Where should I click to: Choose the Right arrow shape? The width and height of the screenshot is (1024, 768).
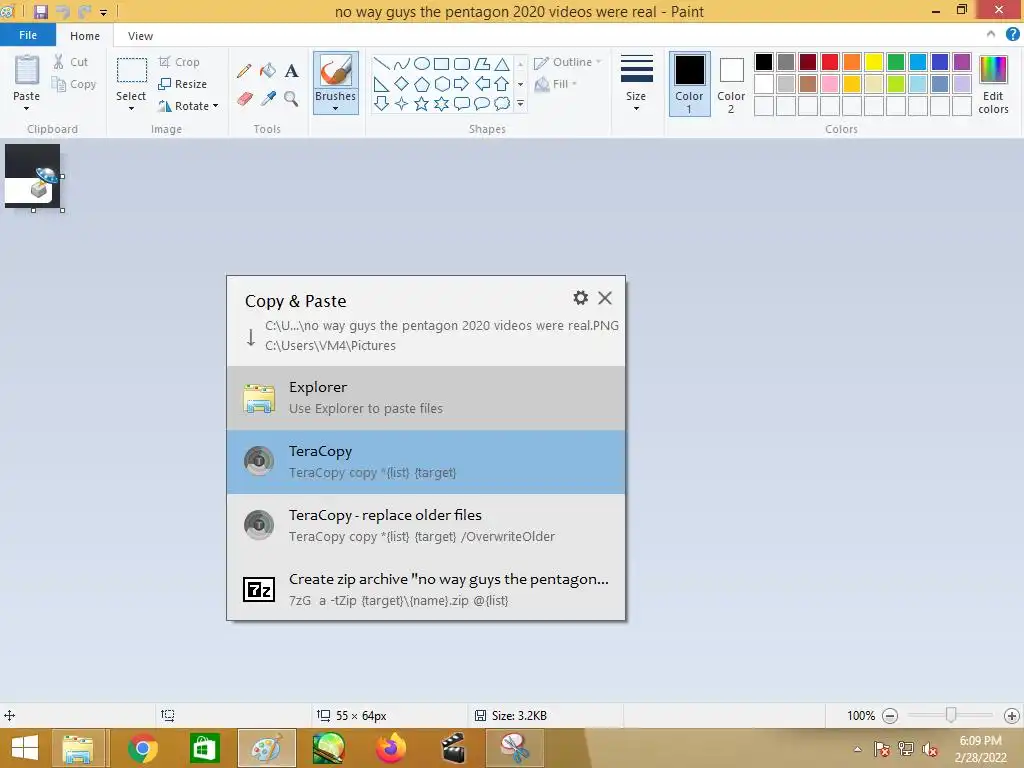462,84
